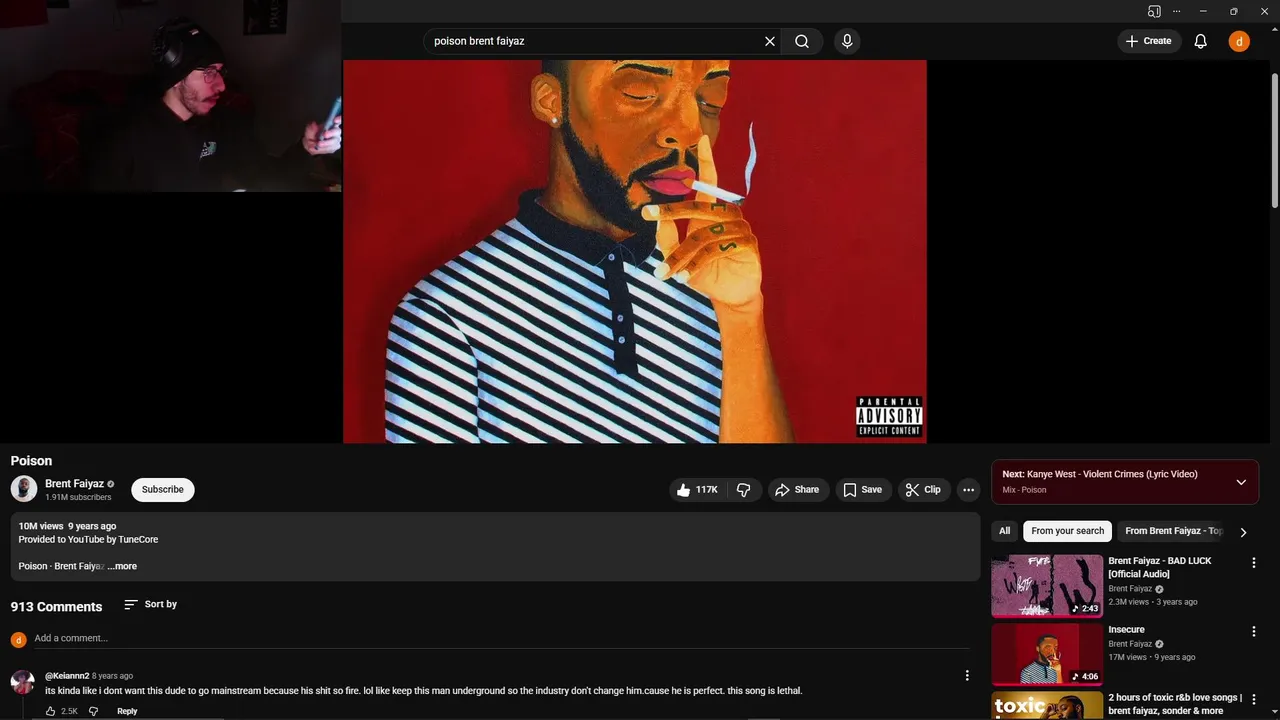Open Sort by comments menu
This screenshot has width=1280, height=720.
151,604
